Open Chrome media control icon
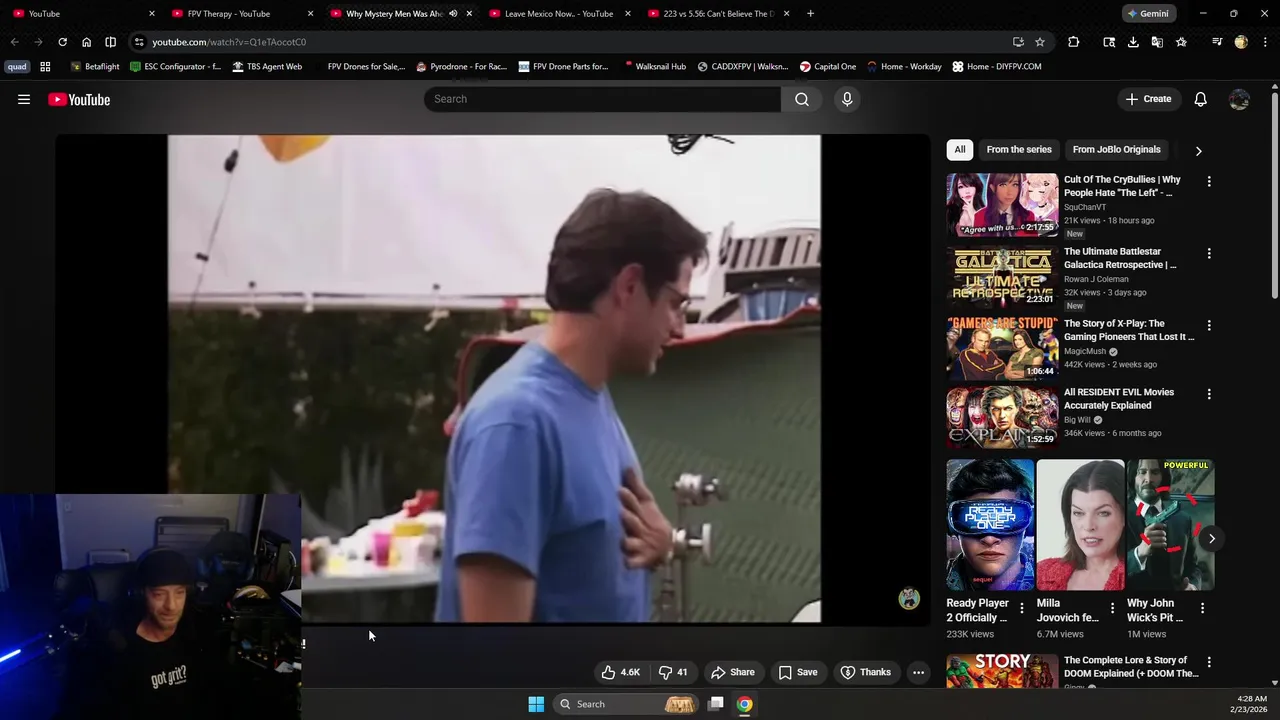 (x=1217, y=42)
